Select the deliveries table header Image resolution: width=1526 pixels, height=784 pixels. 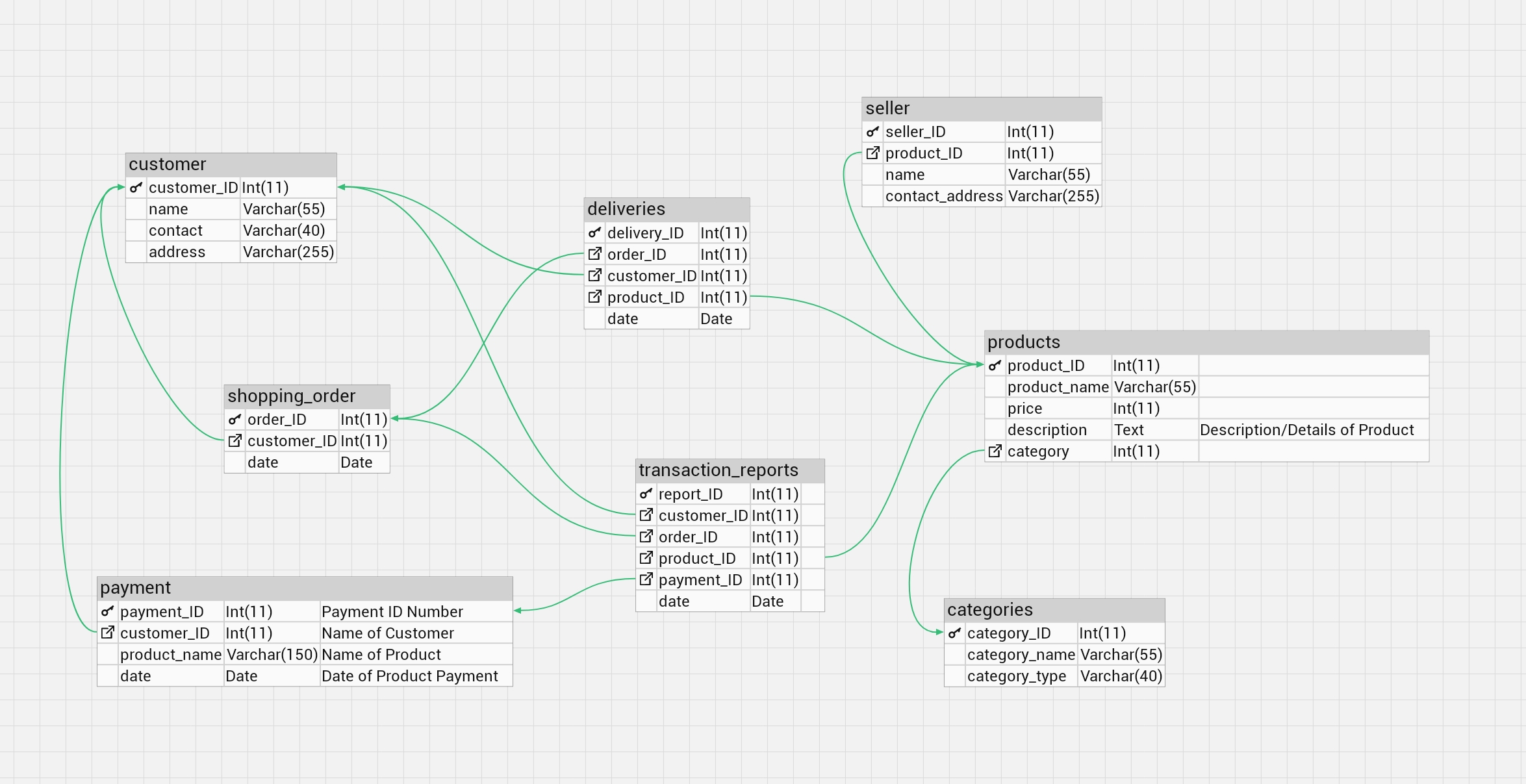click(667, 209)
